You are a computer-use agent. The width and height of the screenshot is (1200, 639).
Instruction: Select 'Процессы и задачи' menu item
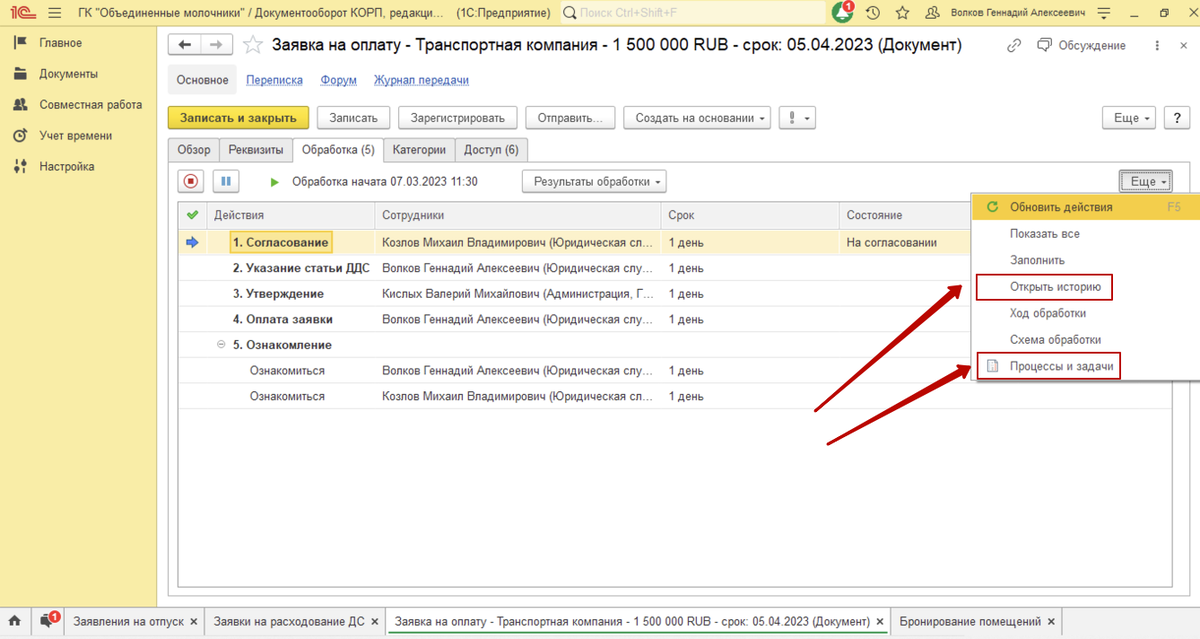tap(1060, 367)
